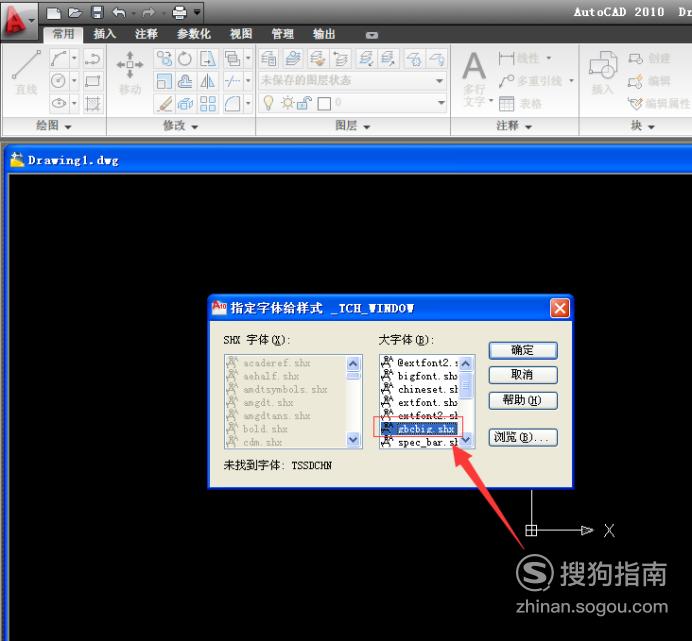The height and width of the screenshot is (641, 692).
Task: Select the 插入 block insert tool
Action: (x=603, y=73)
